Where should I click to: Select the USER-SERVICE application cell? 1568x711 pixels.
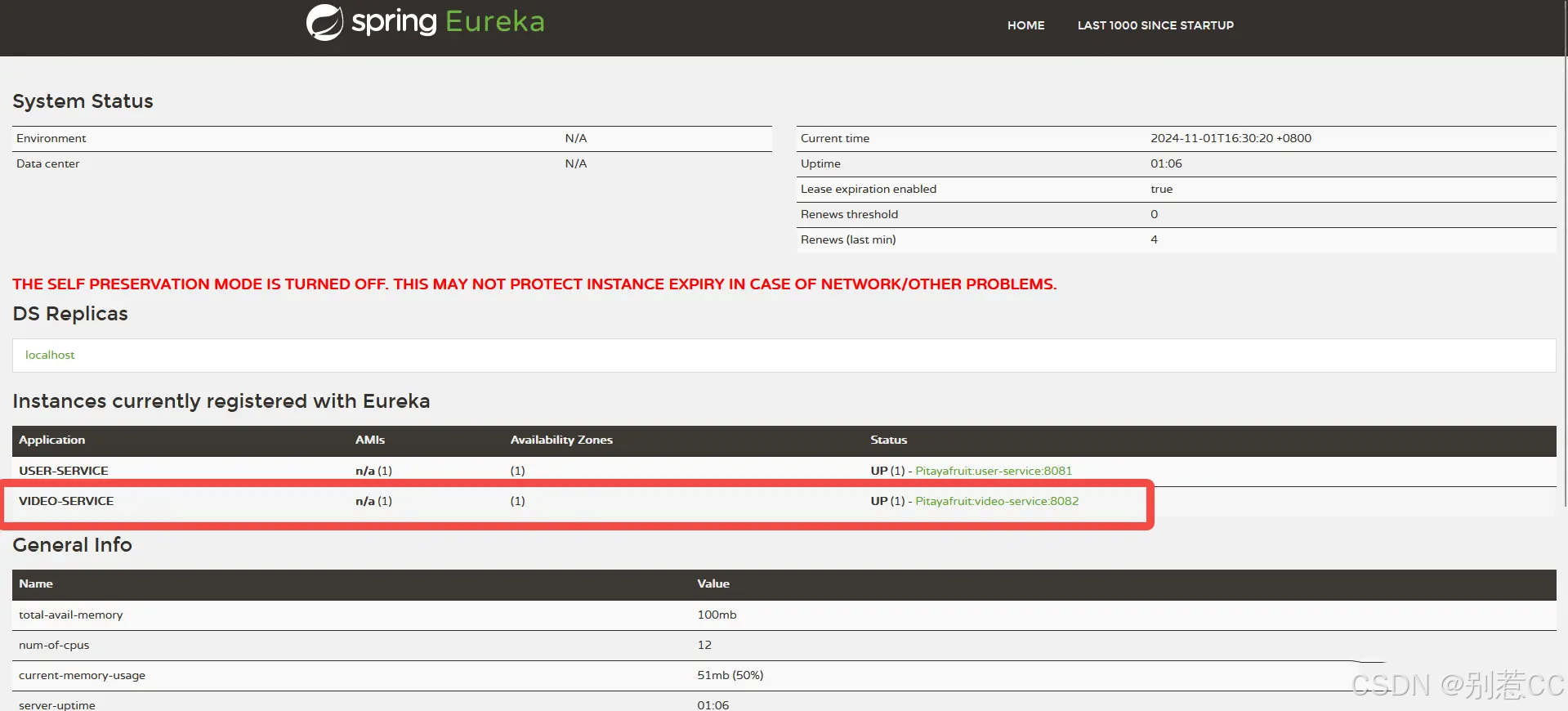click(64, 471)
